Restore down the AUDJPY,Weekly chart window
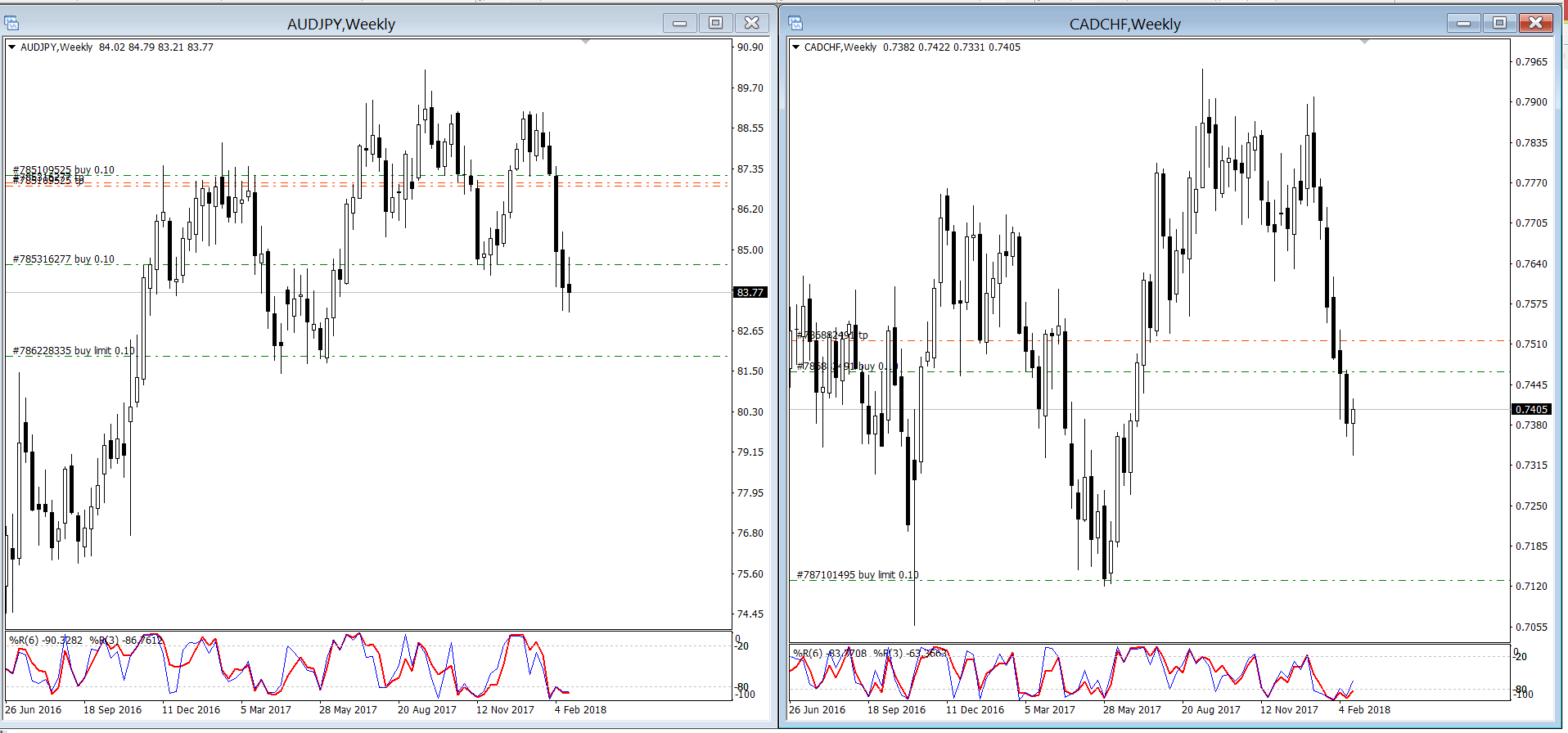1568x733 pixels. coord(715,23)
